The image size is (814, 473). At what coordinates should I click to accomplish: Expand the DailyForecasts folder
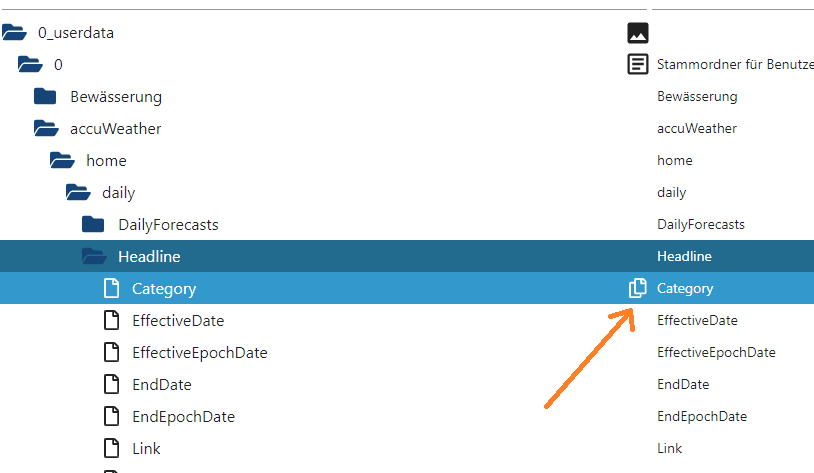(x=93, y=224)
